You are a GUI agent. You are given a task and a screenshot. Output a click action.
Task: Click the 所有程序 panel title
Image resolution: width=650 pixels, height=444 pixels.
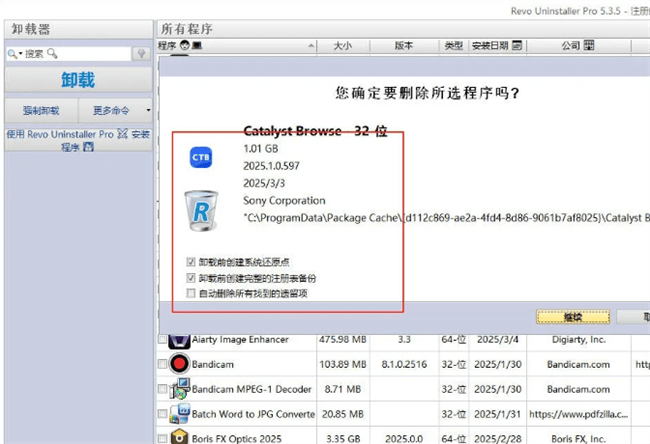(187, 29)
